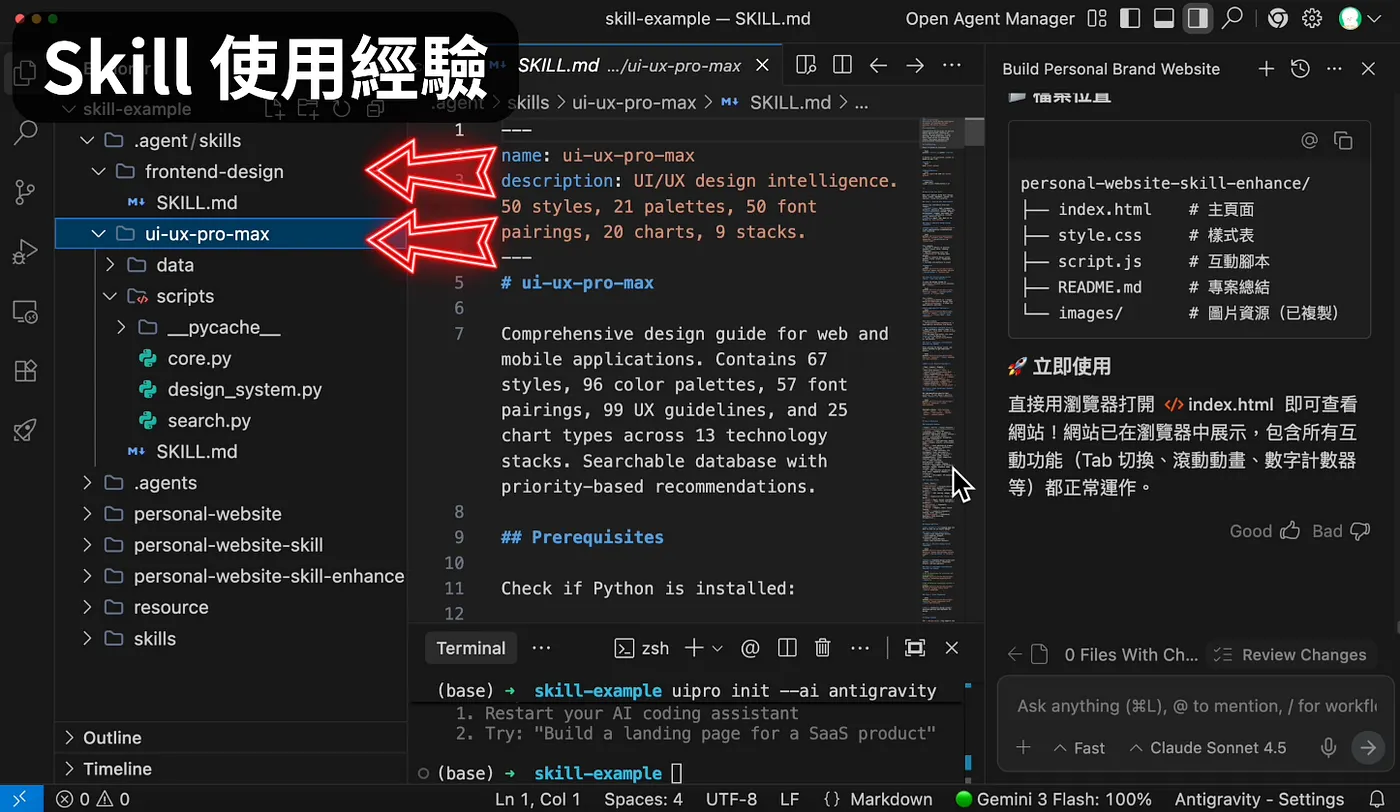Click Open Agent Manager button

990,18
